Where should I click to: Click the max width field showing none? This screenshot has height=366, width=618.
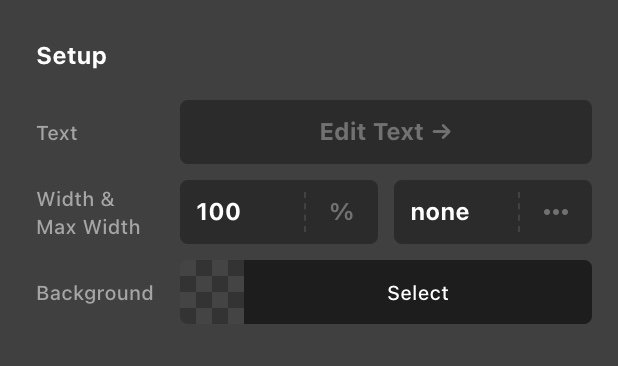click(x=456, y=212)
